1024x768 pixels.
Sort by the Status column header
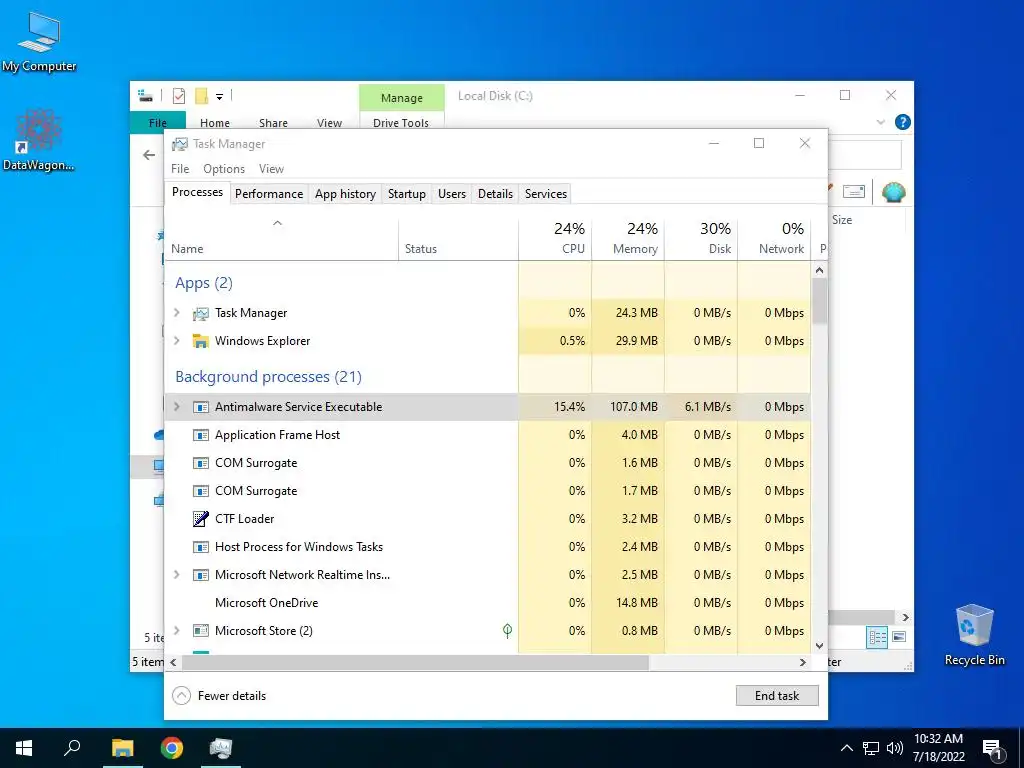point(458,239)
